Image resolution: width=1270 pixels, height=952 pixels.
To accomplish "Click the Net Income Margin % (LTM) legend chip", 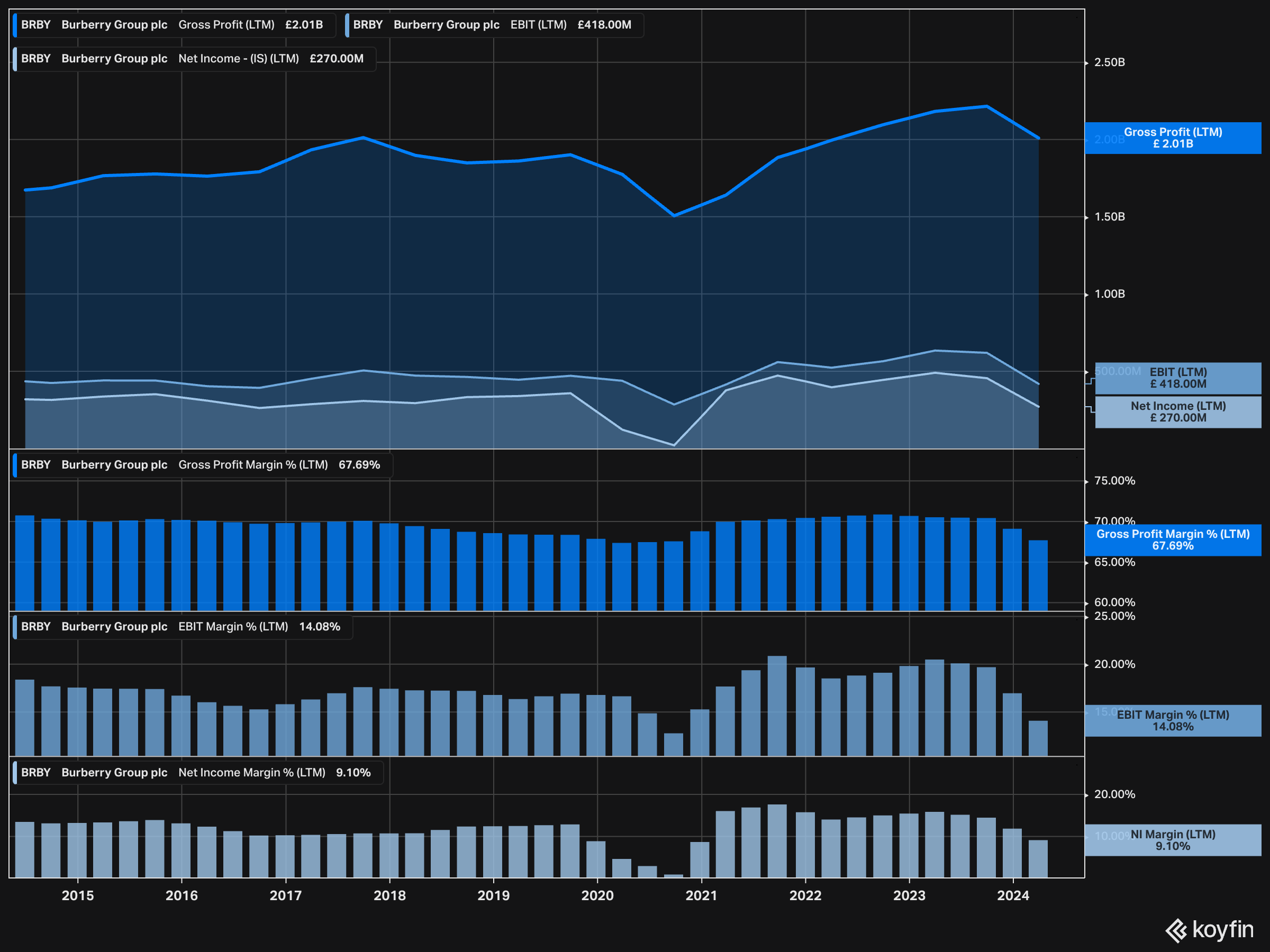I will 197,772.
